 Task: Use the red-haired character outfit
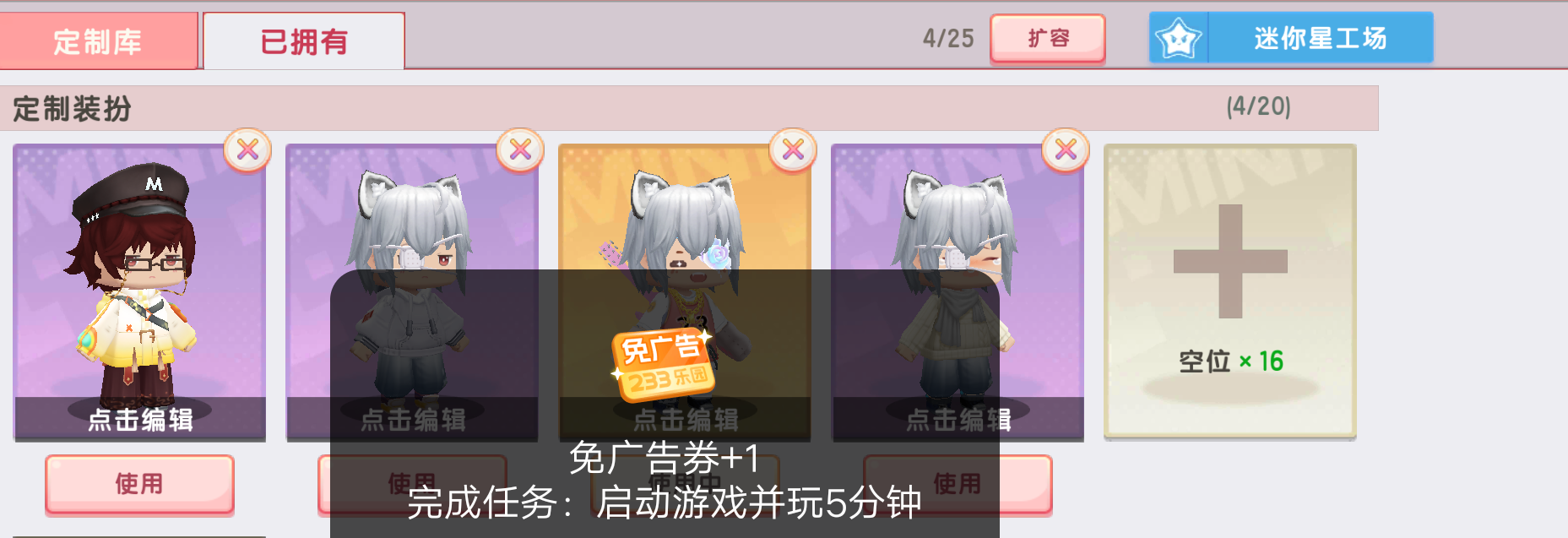pos(139,484)
